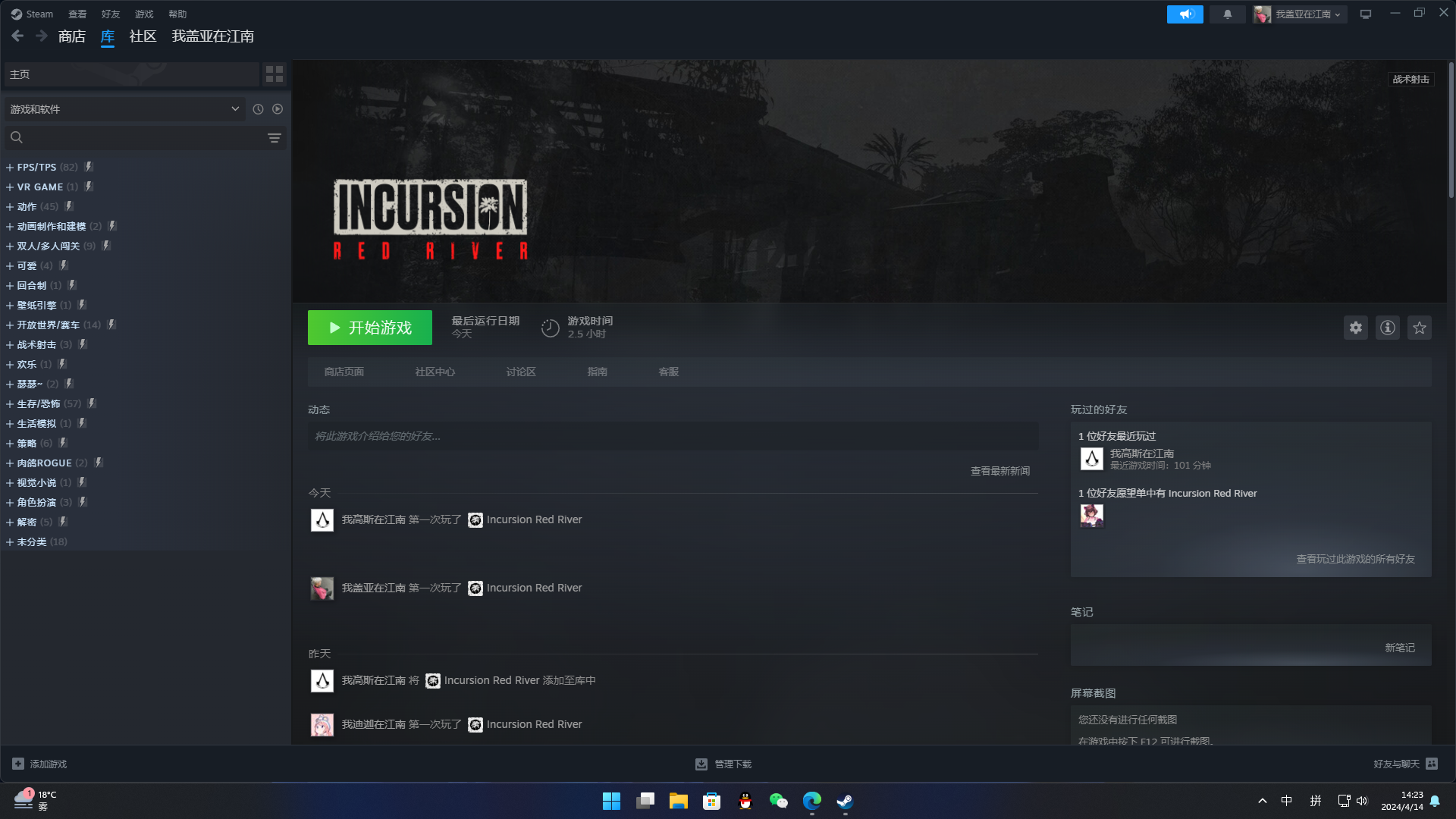This screenshot has width=1456, height=819.
Task: Open Windows Start menu
Action: pyautogui.click(x=611, y=801)
